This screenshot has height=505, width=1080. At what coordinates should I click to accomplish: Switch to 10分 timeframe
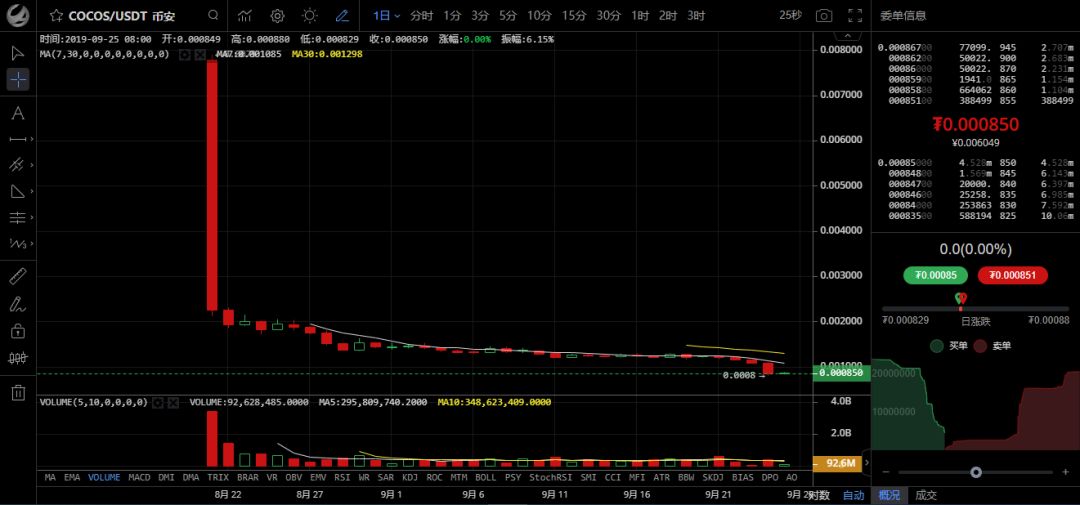click(x=539, y=15)
